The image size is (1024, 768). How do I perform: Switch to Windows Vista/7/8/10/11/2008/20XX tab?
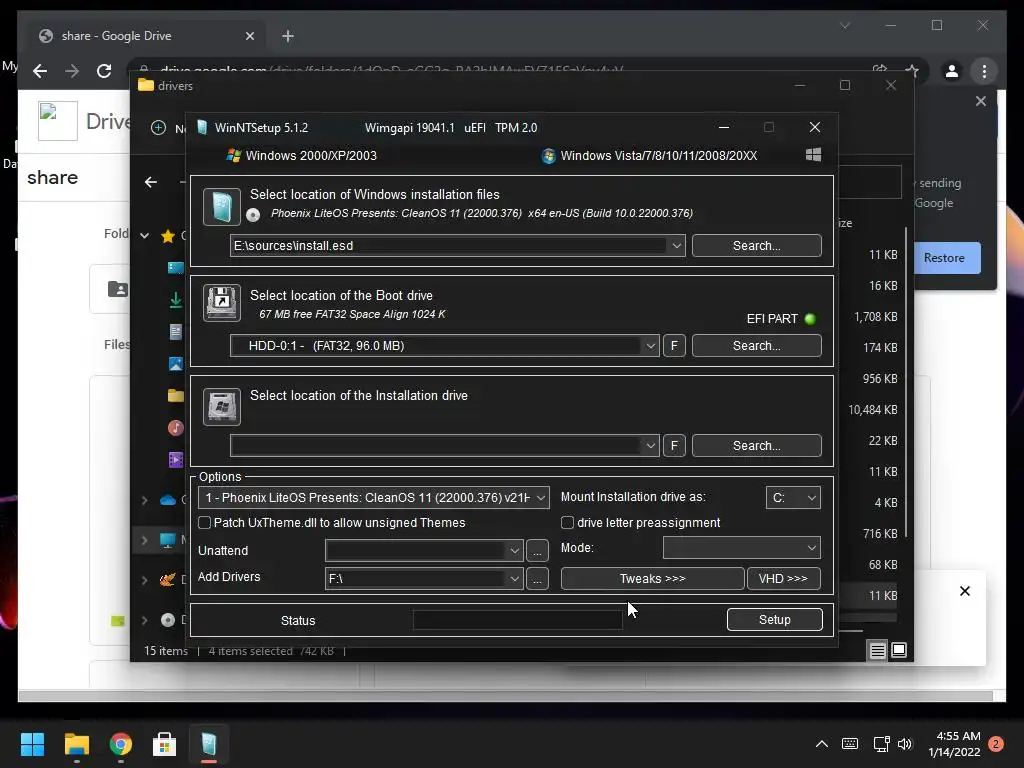pyautogui.click(x=650, y=155)
